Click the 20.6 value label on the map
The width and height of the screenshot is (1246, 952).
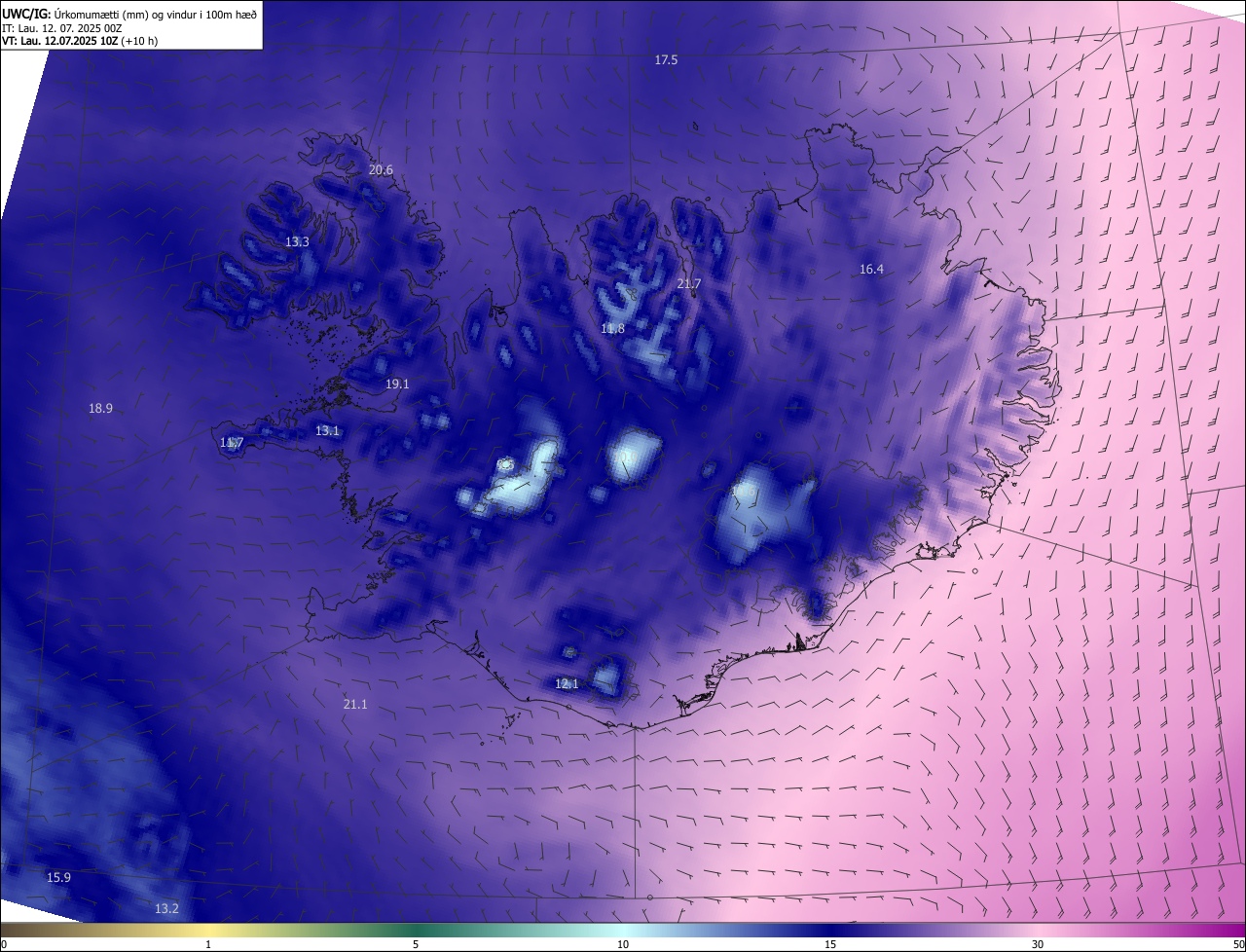tap(381, 170)
